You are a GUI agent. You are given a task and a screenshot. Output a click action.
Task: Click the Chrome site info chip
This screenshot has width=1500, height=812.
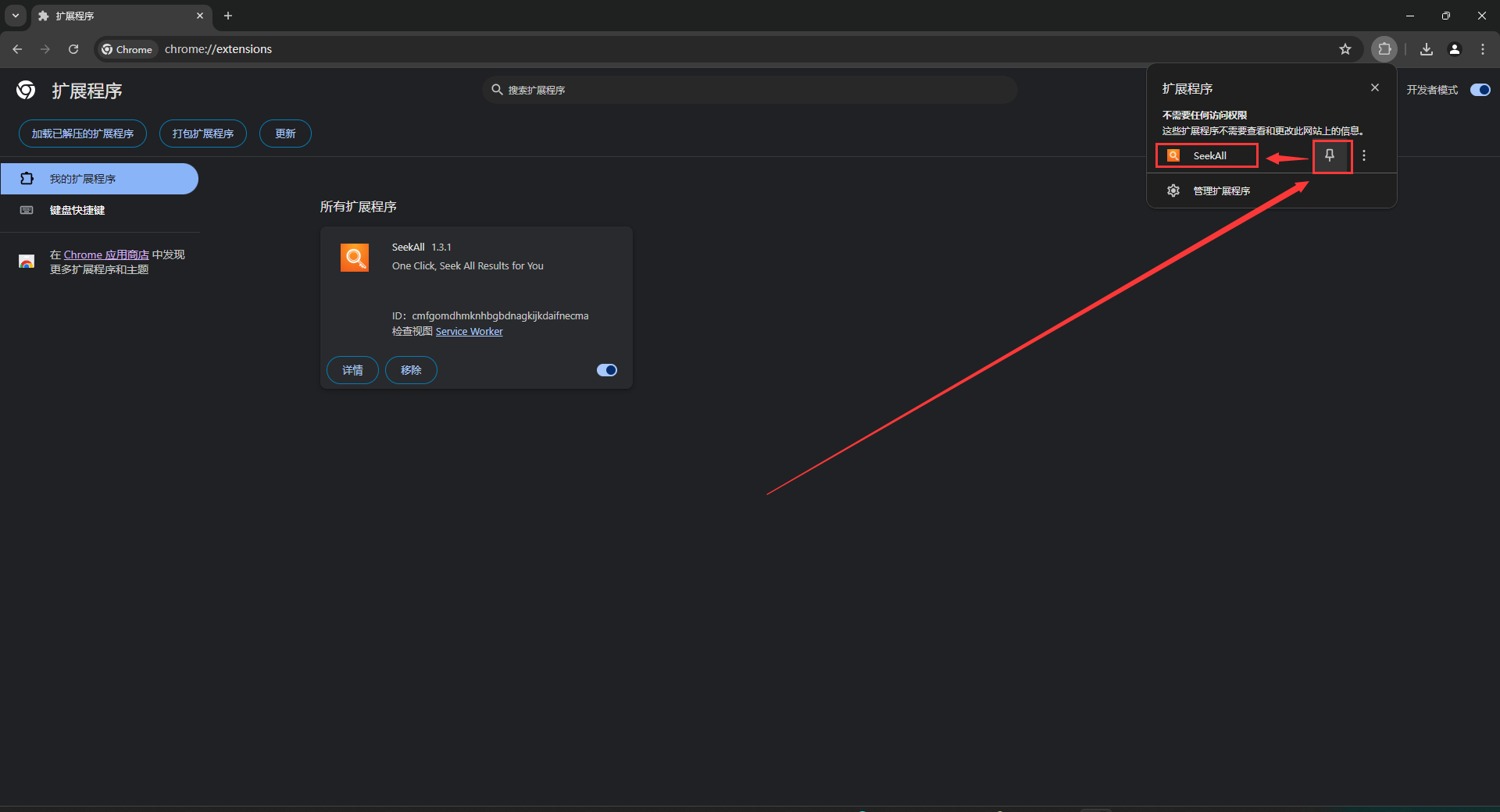[127, 49]
